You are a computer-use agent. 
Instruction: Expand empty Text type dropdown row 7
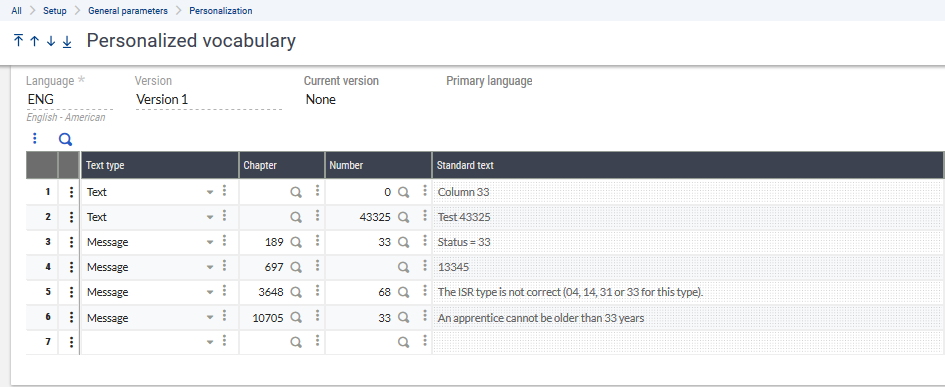210,342
